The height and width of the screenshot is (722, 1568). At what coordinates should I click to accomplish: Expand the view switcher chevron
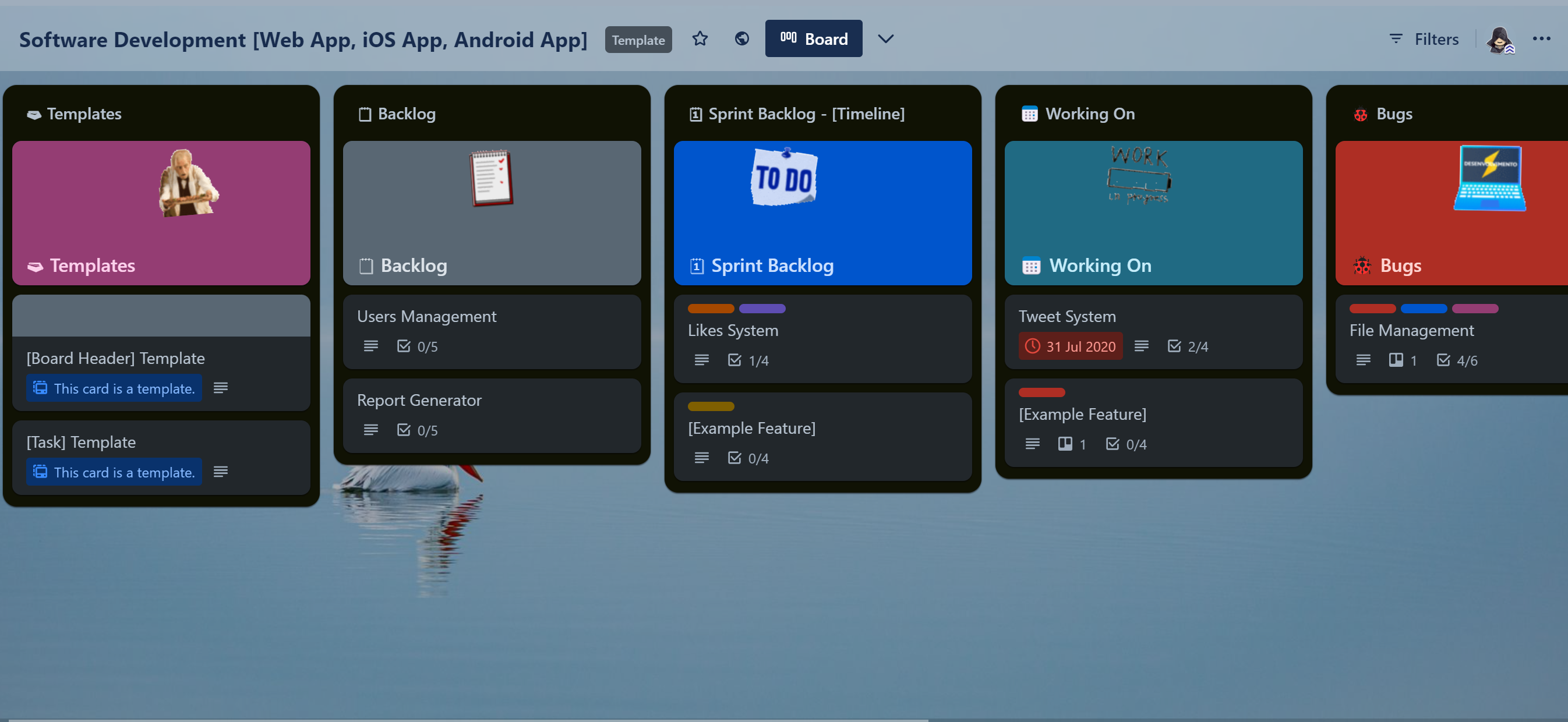(x=886, y=39)
